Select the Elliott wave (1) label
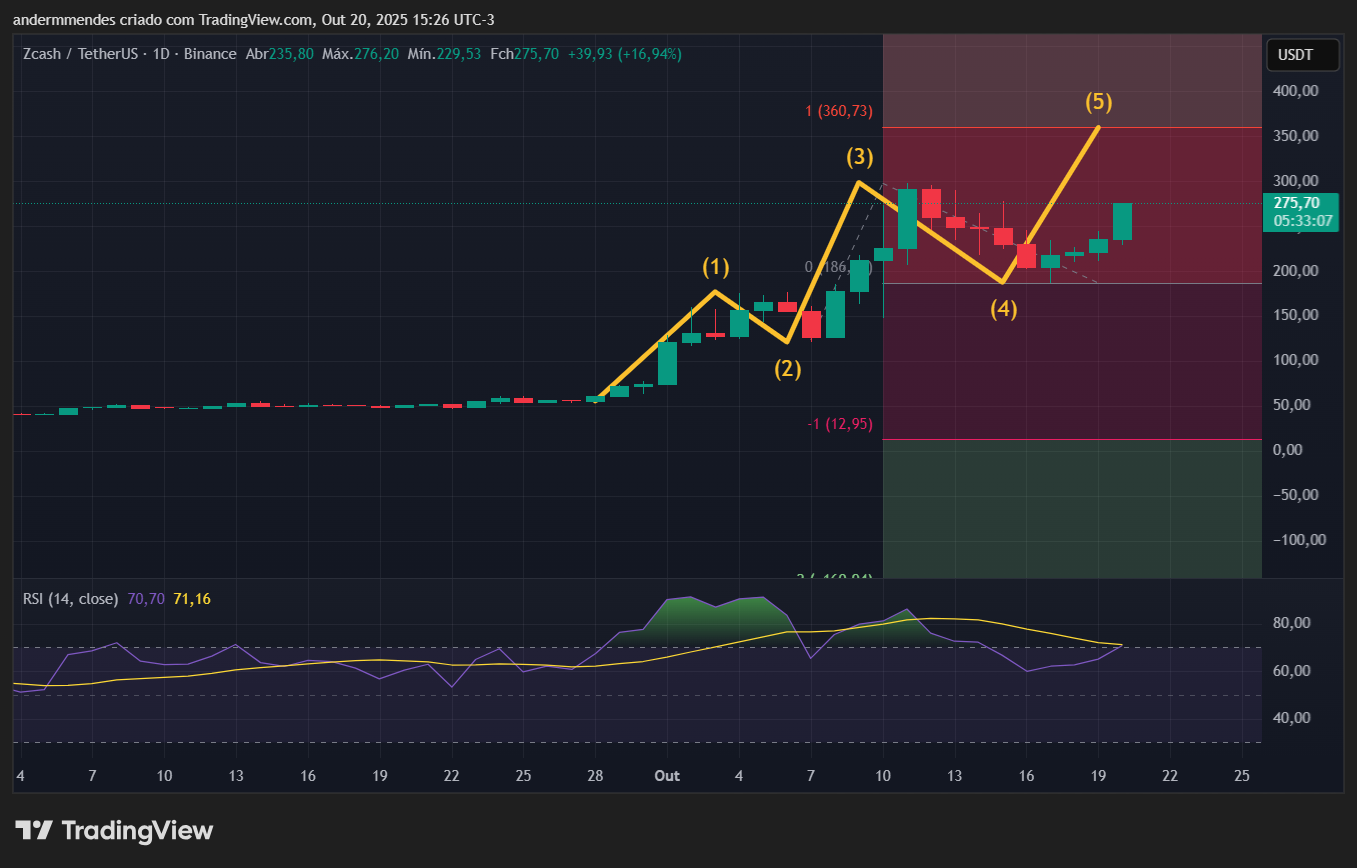1357x868 pixels. coord(715,267)
